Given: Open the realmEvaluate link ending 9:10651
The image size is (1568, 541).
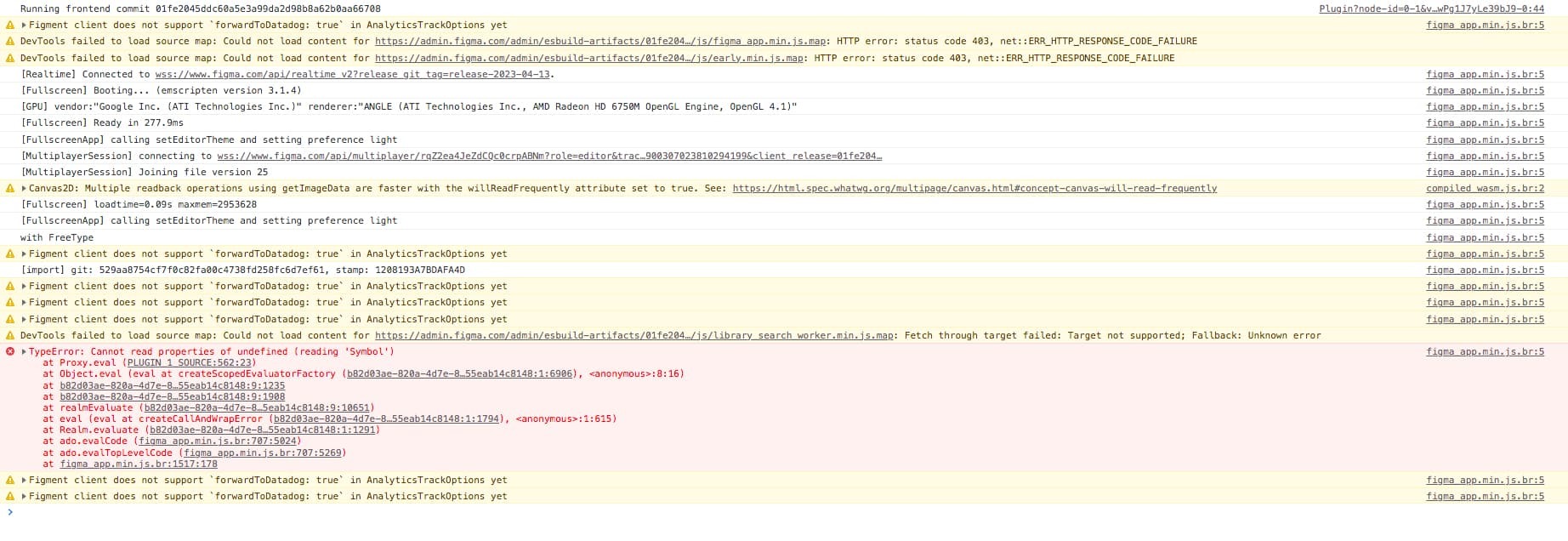Looking at the screenshot, I should click(255, 407).
